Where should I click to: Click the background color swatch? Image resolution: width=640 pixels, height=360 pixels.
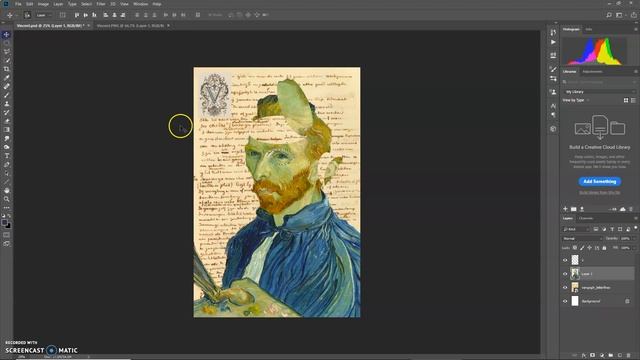[8, 226]
